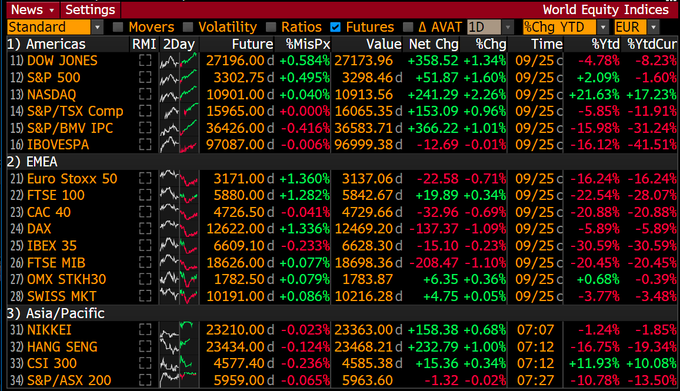Screen dimensions: 680x391
Task: Open the 2Day sparkline chart for DOW JONES
Action: (179, 61)
